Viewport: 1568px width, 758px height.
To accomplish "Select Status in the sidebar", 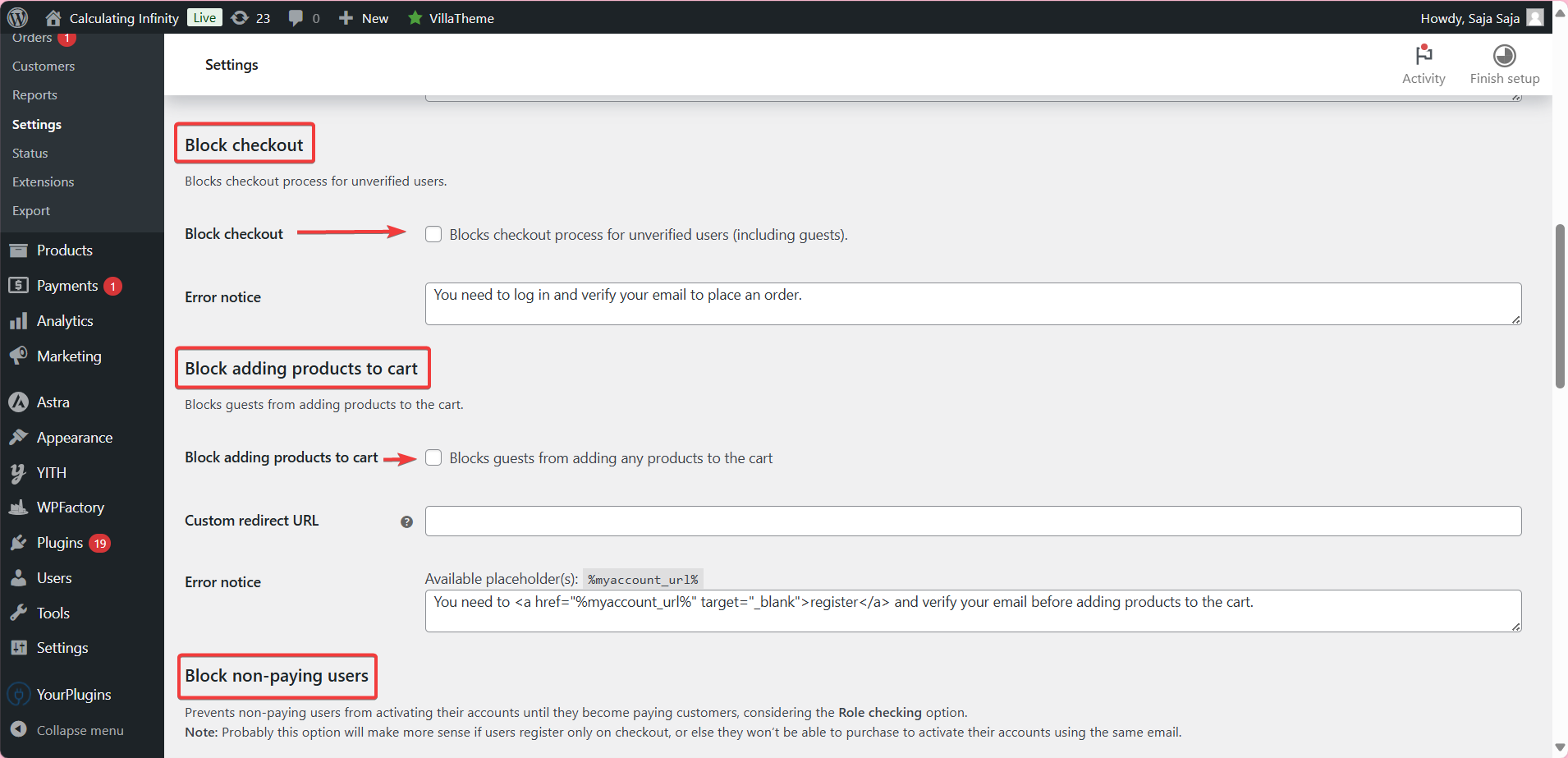I will tap(30, 153).
